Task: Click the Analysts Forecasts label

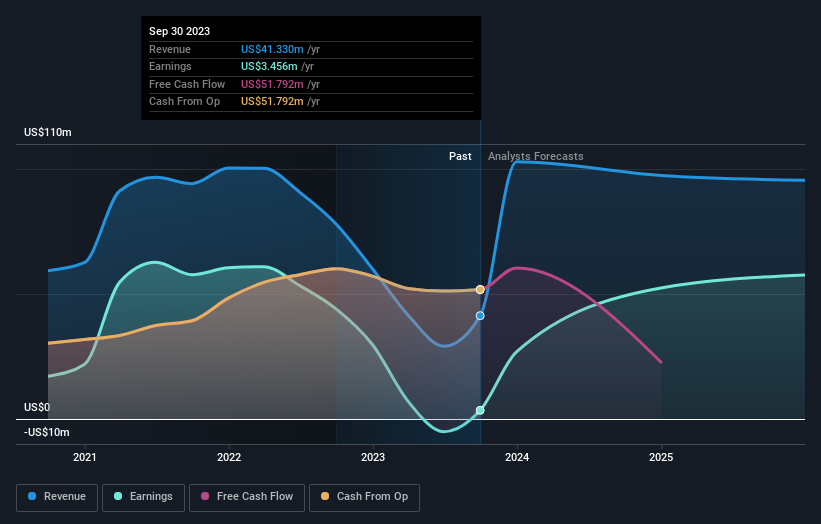Action: point(536,156)
